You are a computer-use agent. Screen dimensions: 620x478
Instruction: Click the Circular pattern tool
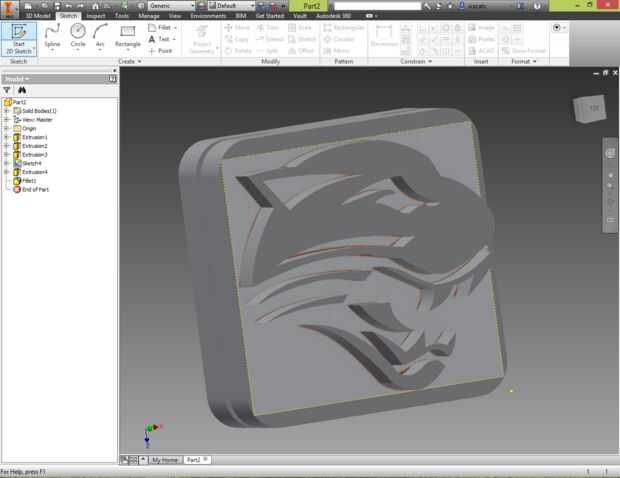(339, 39)
